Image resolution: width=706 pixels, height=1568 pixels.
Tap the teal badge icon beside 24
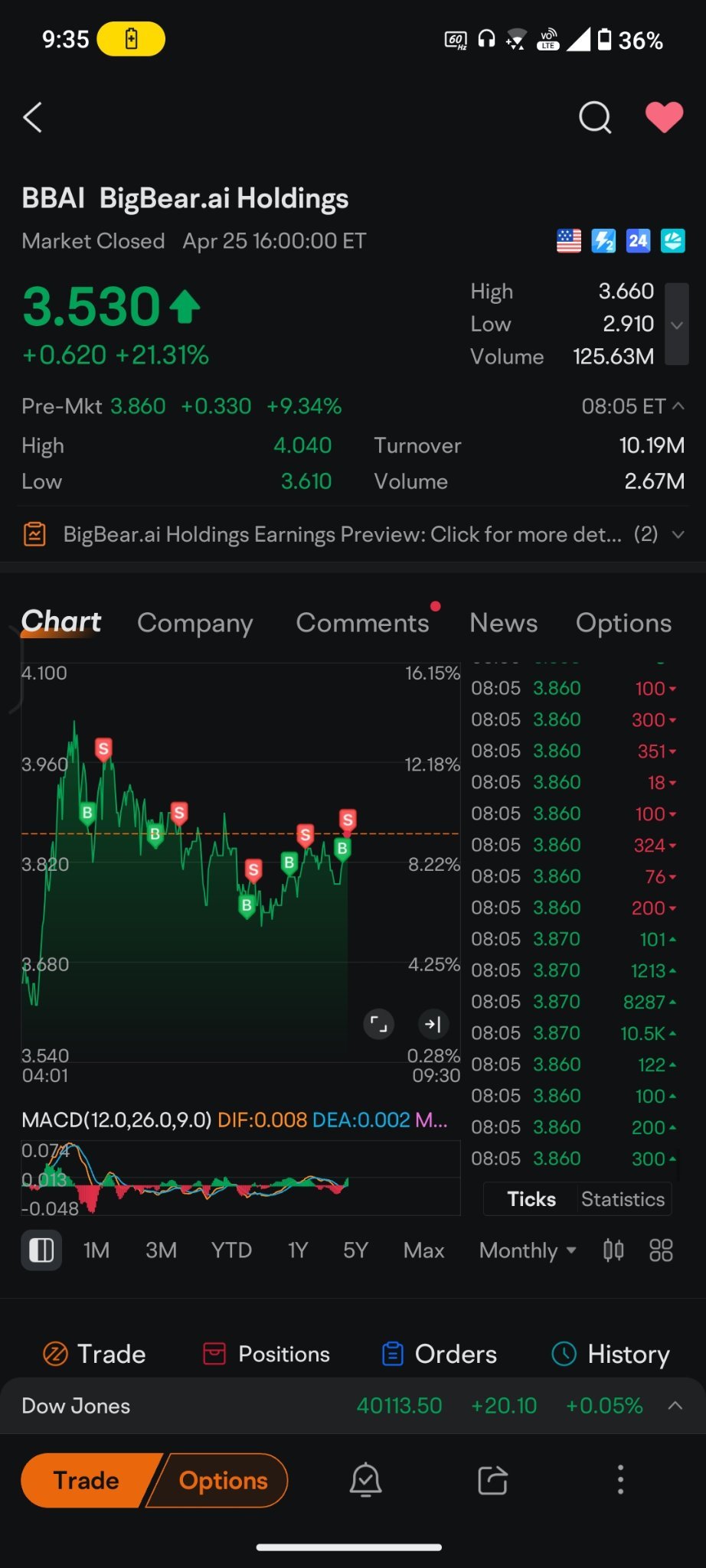673,241
